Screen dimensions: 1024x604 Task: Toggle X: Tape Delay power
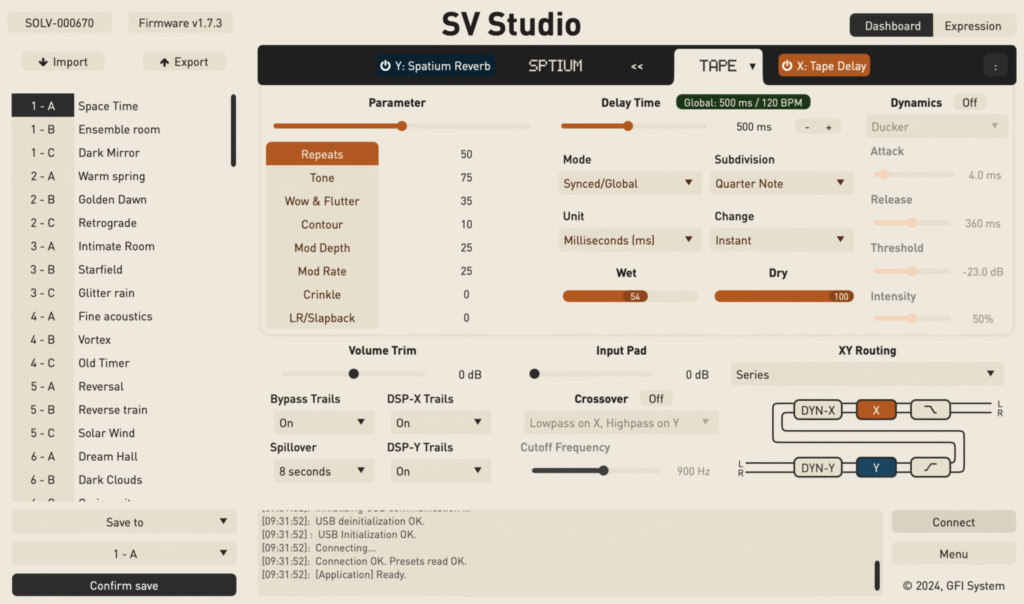[x=824, y=66]
